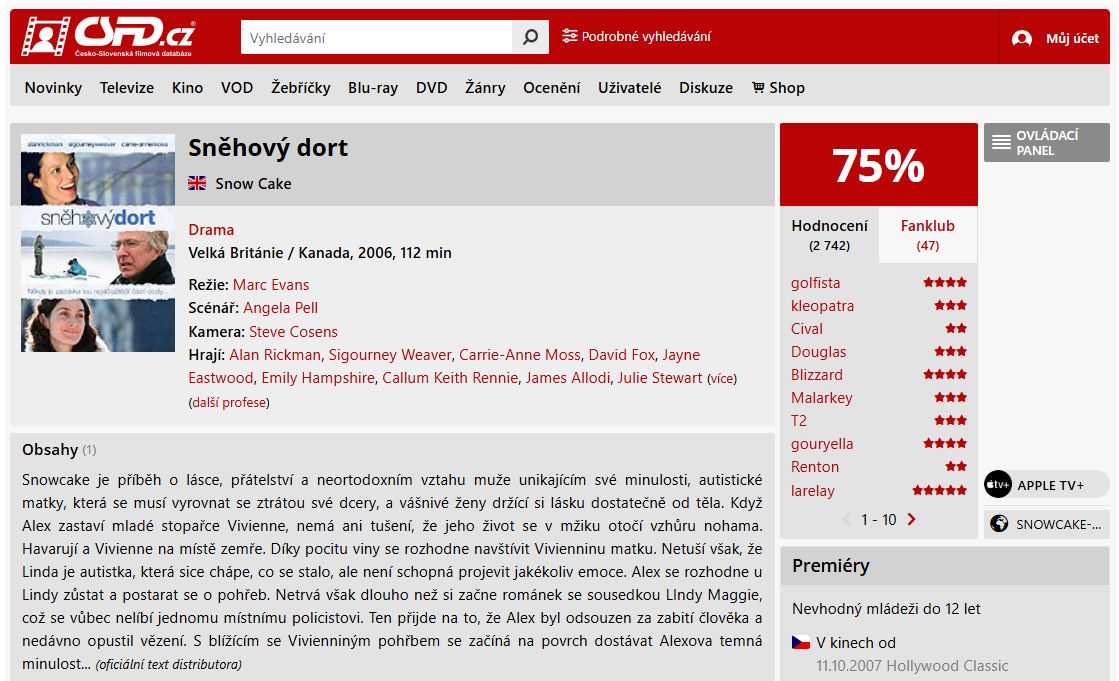Open the Žánry menu item
This screenshot has height=681, width=1119.
(x=485, y=88)
